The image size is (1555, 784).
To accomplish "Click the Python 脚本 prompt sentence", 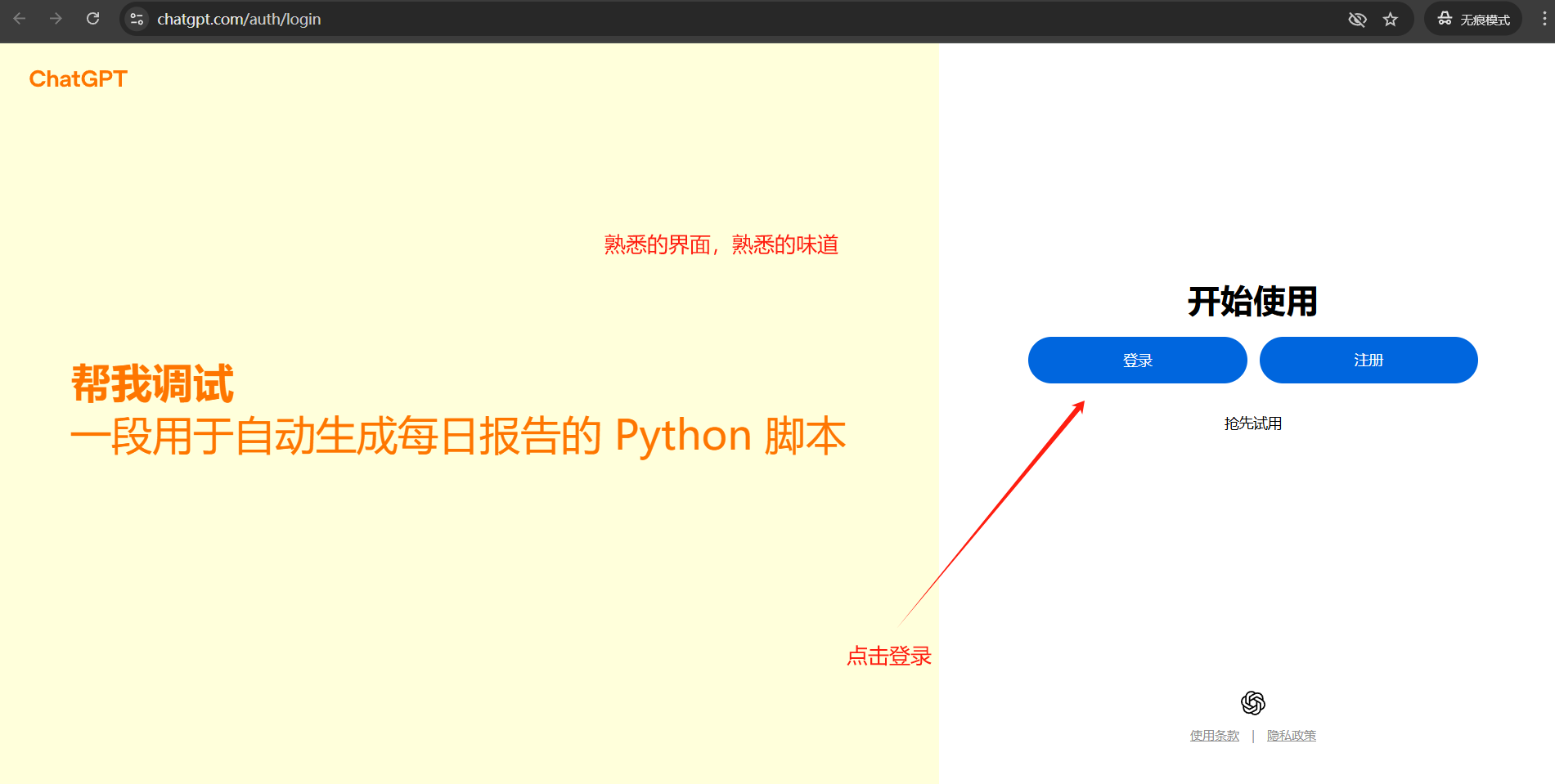I will click(x=458, y=436).
